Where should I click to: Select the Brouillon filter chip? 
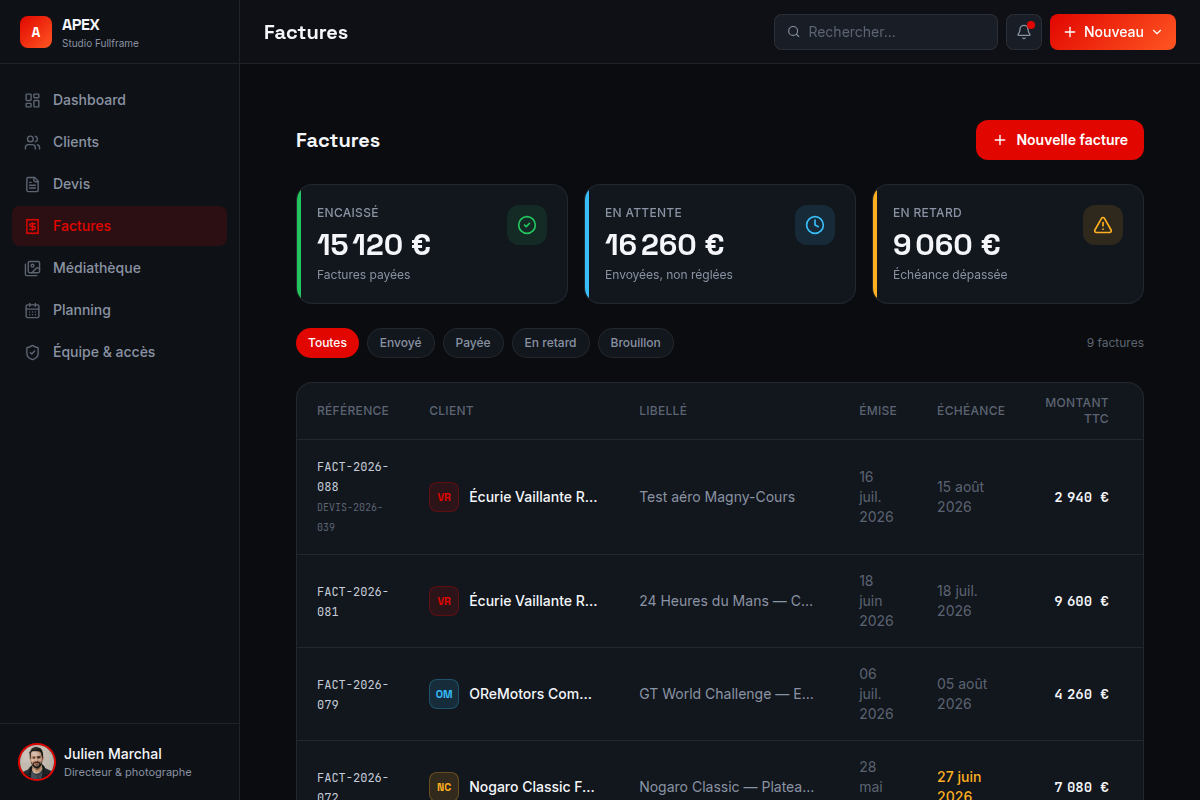(636, 343)
